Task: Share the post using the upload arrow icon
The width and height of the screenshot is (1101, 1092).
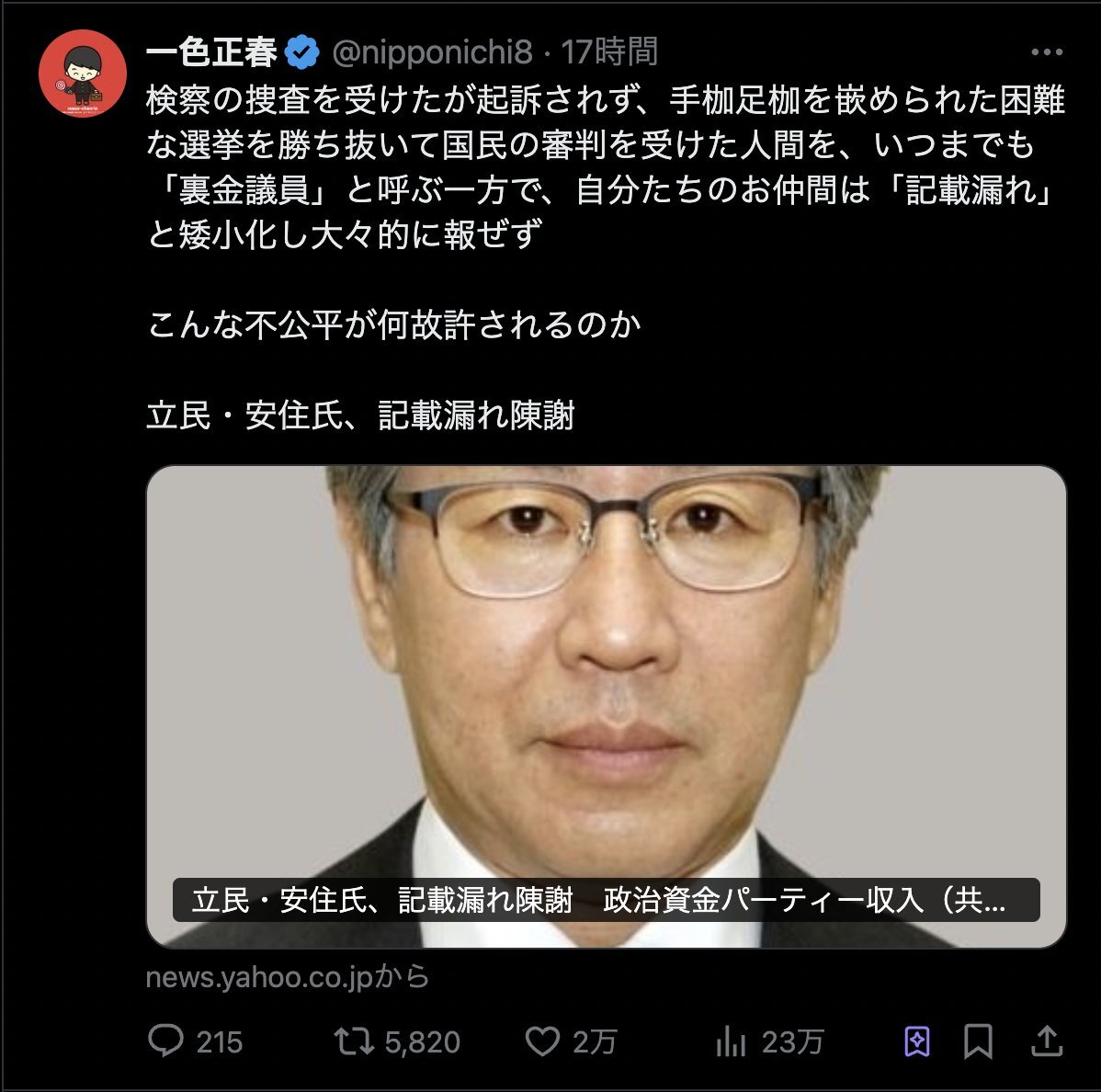Action: 1046,1041
